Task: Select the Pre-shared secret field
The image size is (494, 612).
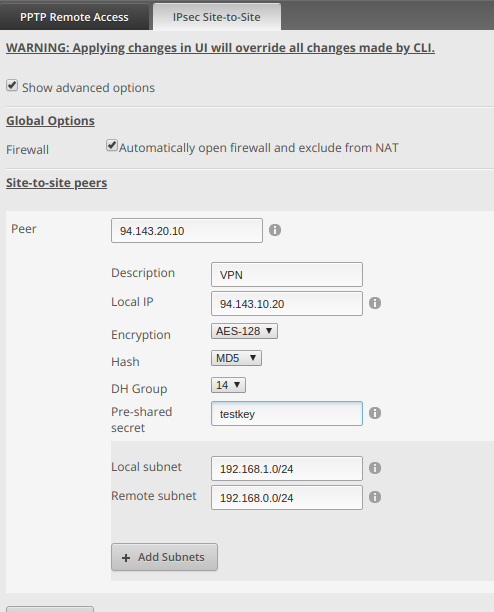Action: pos(287,413)
